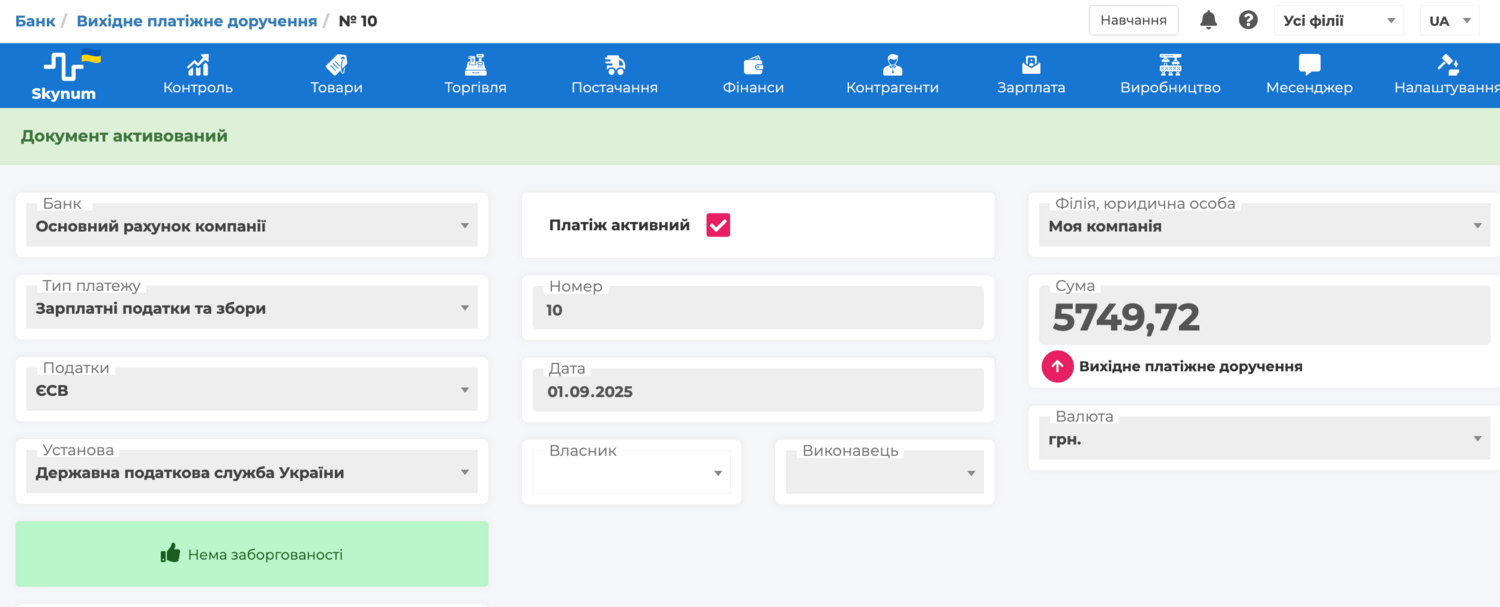Open the help question mark icon
This screenshot has height=607, width=1500.
click(x=1248, y=20)
